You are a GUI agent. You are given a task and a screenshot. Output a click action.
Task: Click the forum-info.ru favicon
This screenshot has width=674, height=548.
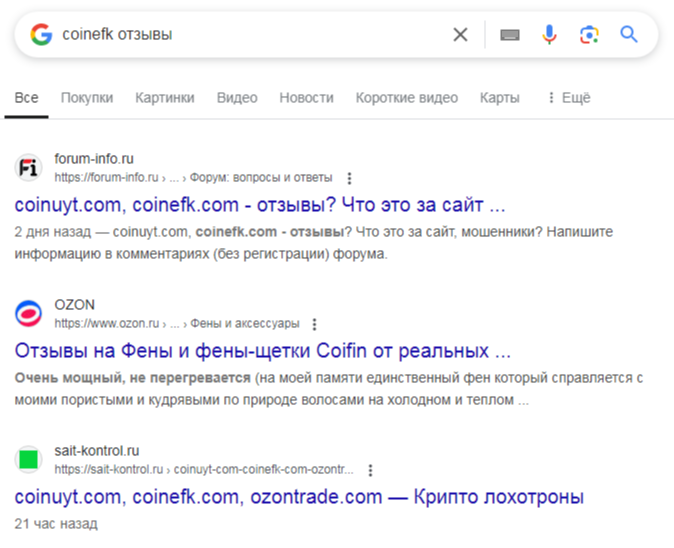coord(28,168)
